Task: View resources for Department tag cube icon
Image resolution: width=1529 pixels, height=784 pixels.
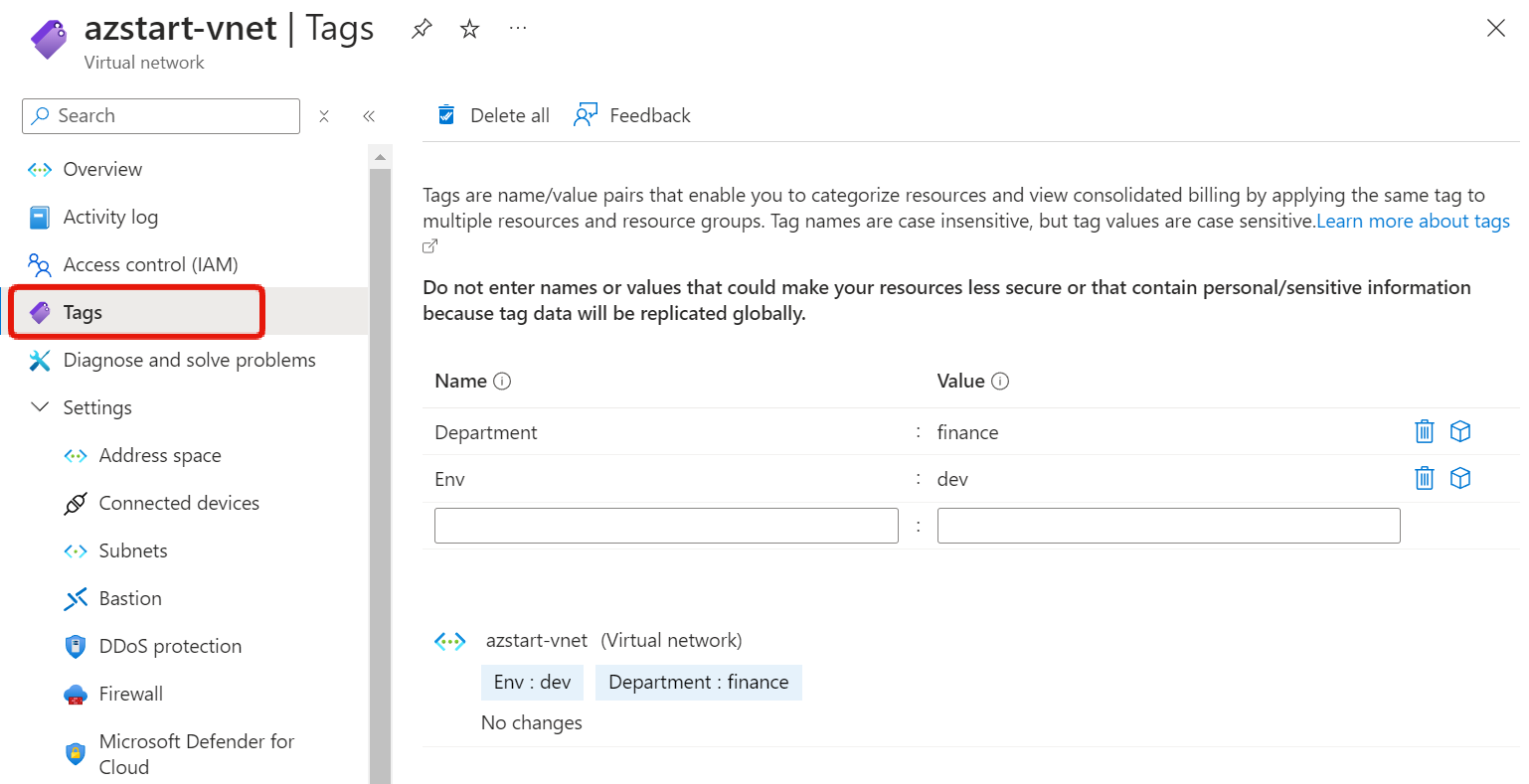Action: 1460,431
